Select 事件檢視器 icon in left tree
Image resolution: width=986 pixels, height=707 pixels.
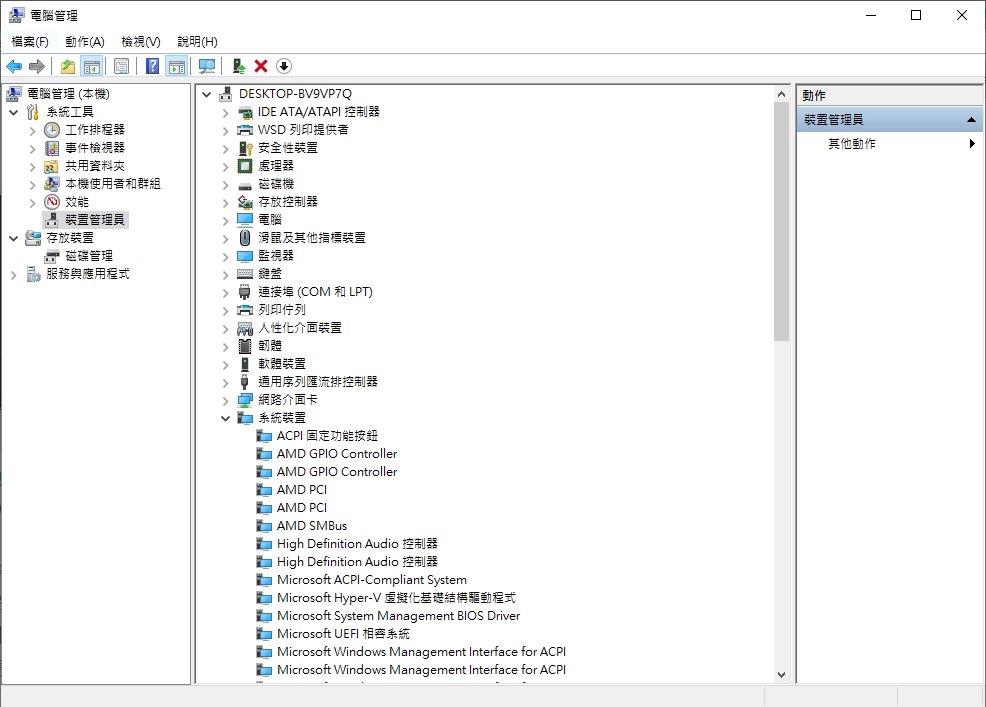pyautogui.click(x=52, y=148)
